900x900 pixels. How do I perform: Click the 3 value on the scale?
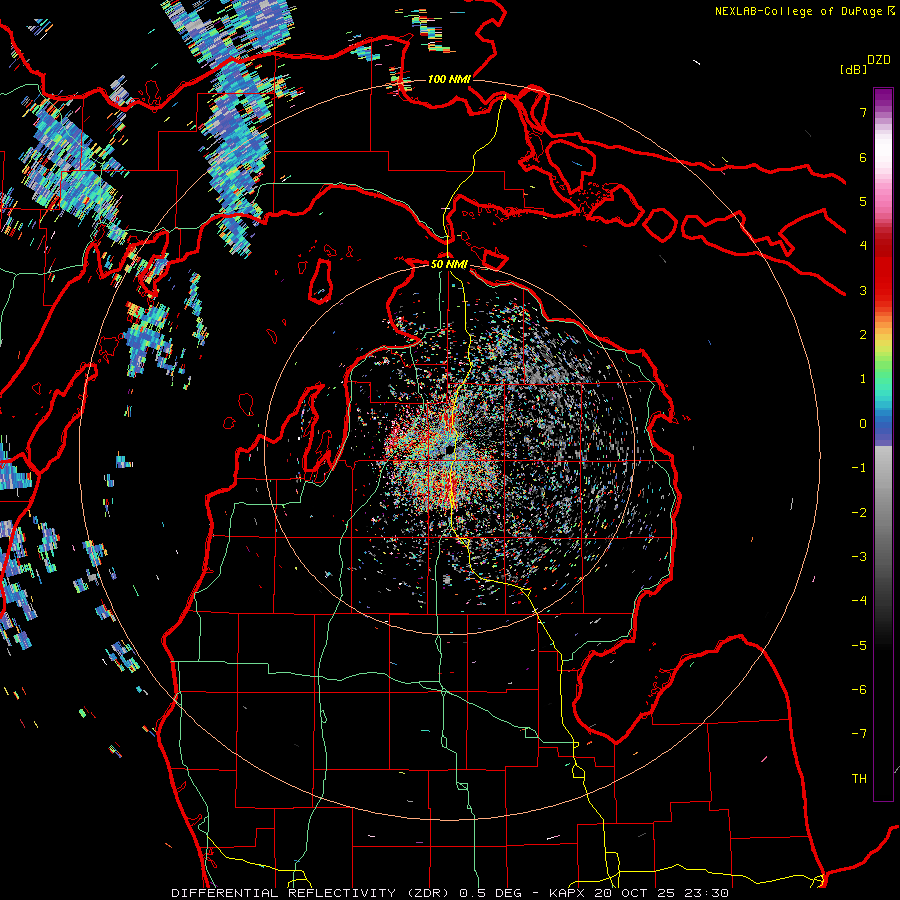click(863, 290)
